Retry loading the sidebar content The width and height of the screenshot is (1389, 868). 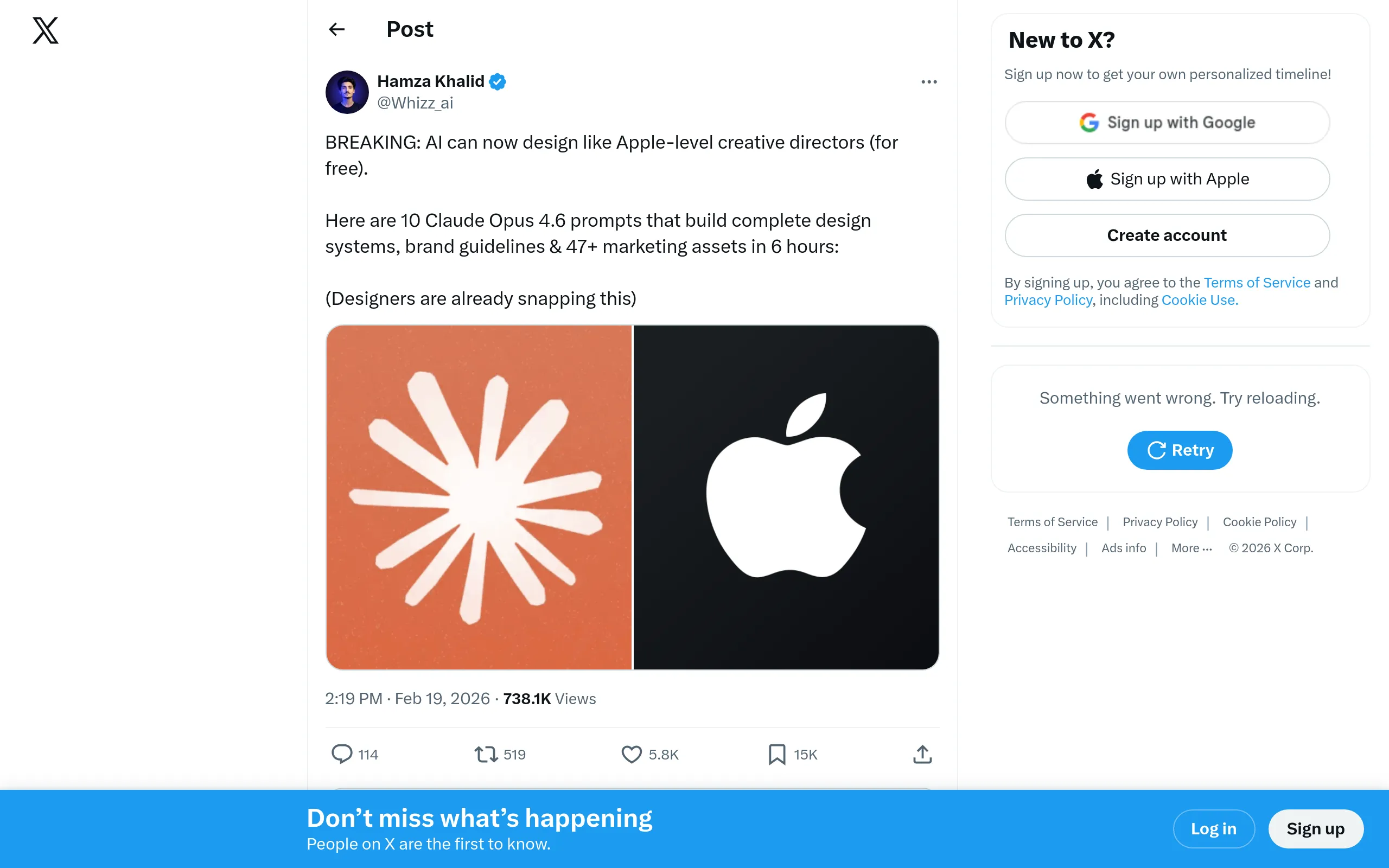[1180, 450]
